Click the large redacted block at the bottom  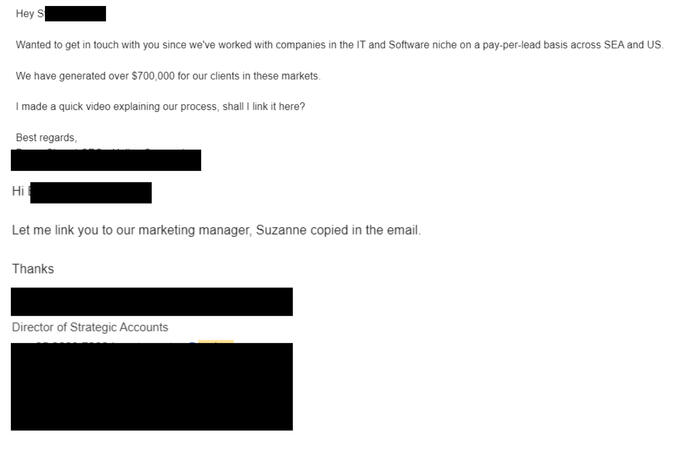pyautogui.click(x=152, y=387)
